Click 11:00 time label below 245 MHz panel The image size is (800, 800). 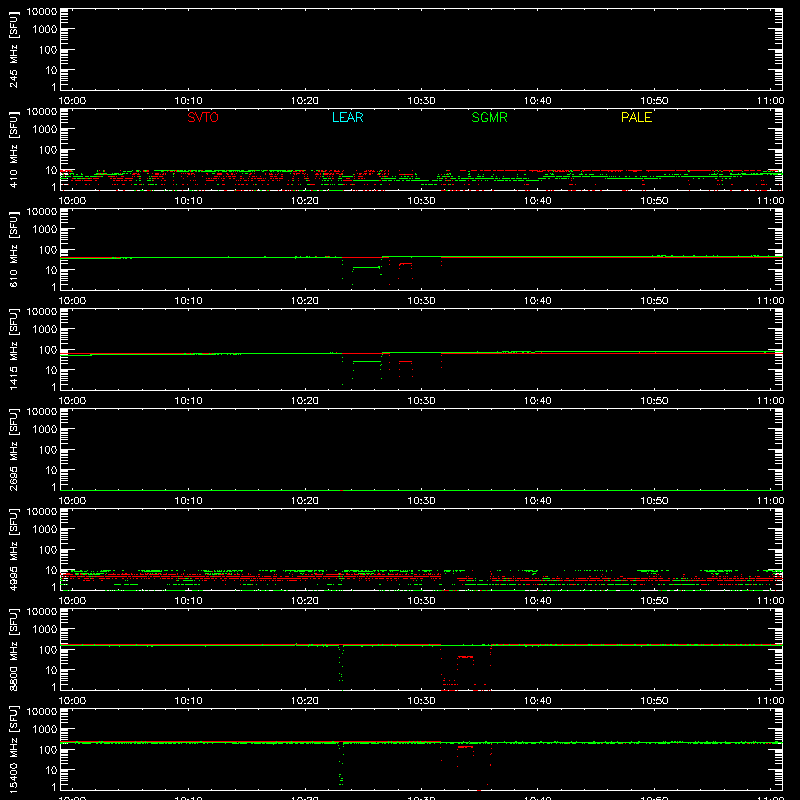pos(770,101)
